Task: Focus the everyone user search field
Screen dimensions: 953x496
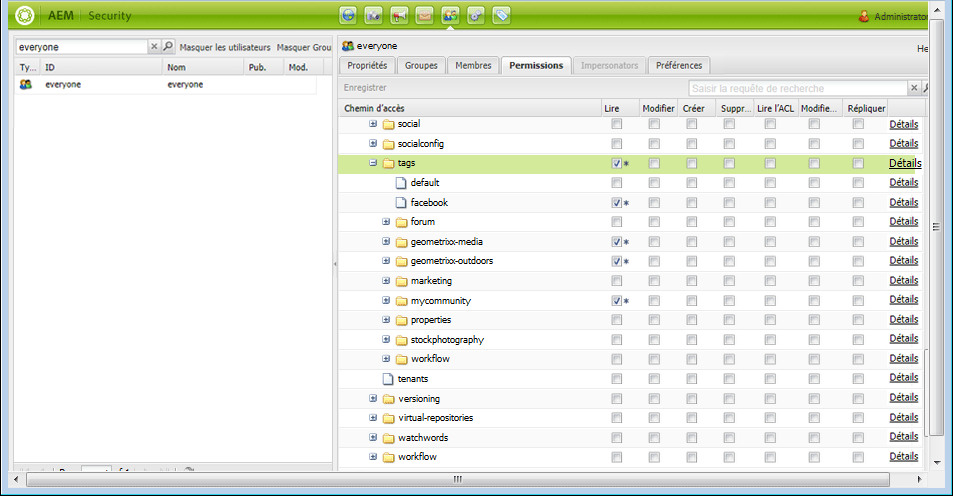Action: click(x=81, y=47)
